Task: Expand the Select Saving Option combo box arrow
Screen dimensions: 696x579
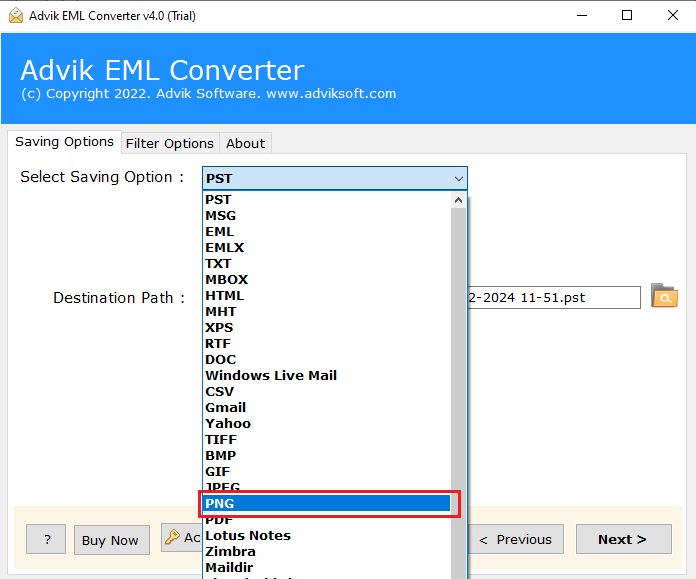Action: [459, 178]
